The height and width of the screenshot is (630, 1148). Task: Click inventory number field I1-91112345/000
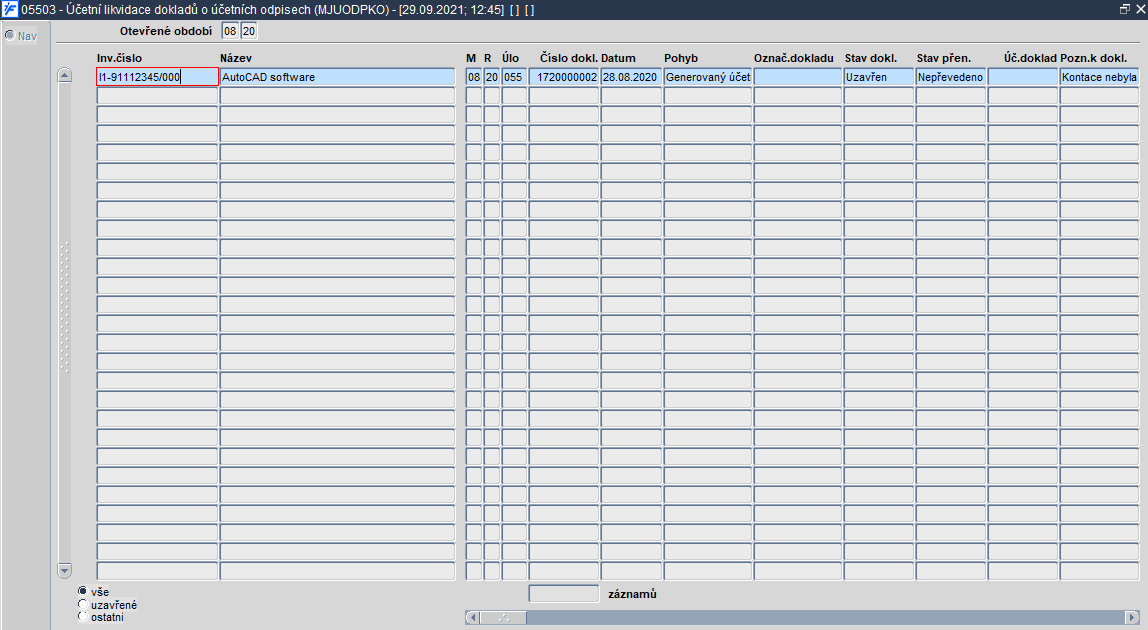pos(157,77)
